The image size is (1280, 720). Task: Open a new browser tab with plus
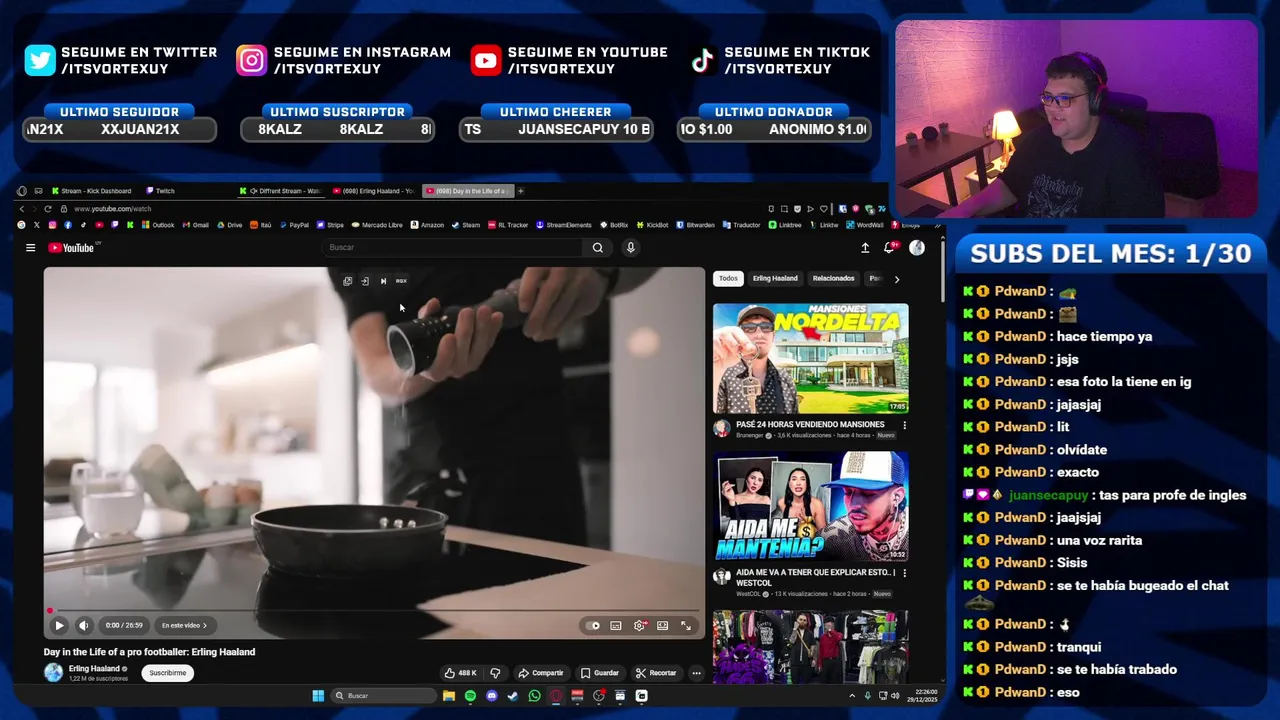[x=520, y=191]
